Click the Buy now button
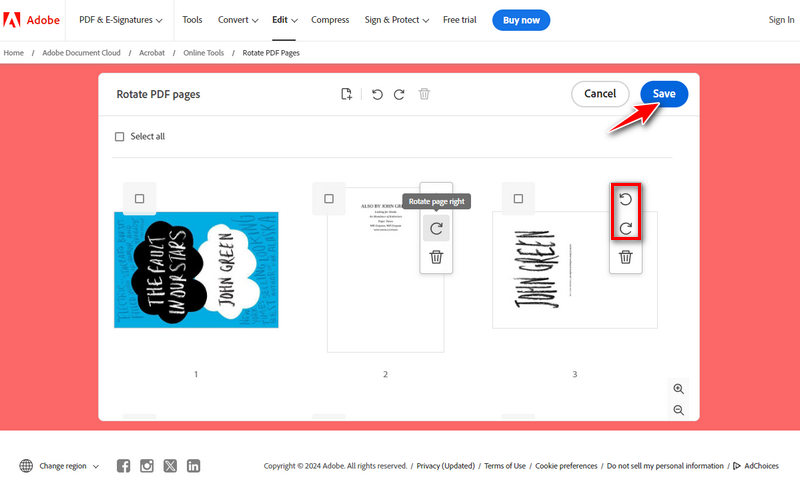Viewport: 800px width, 480px height. 521,20
